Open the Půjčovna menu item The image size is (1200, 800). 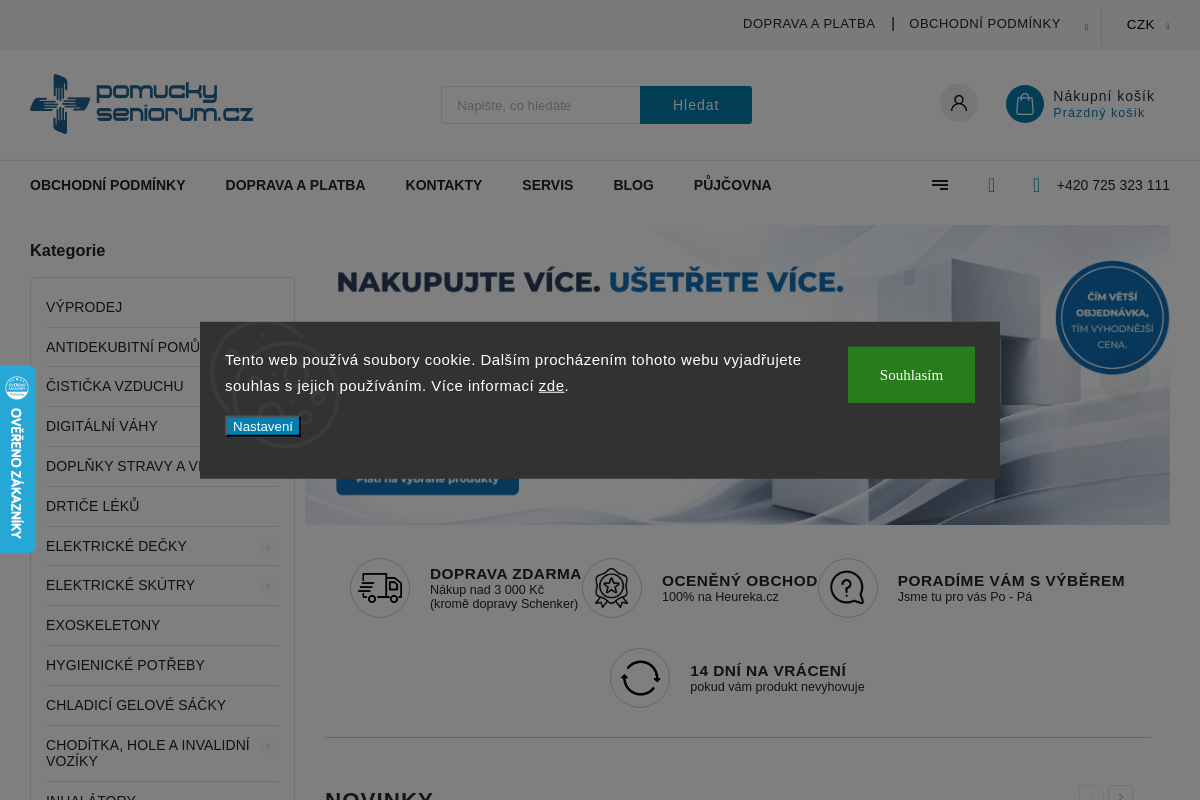[733, 185]
